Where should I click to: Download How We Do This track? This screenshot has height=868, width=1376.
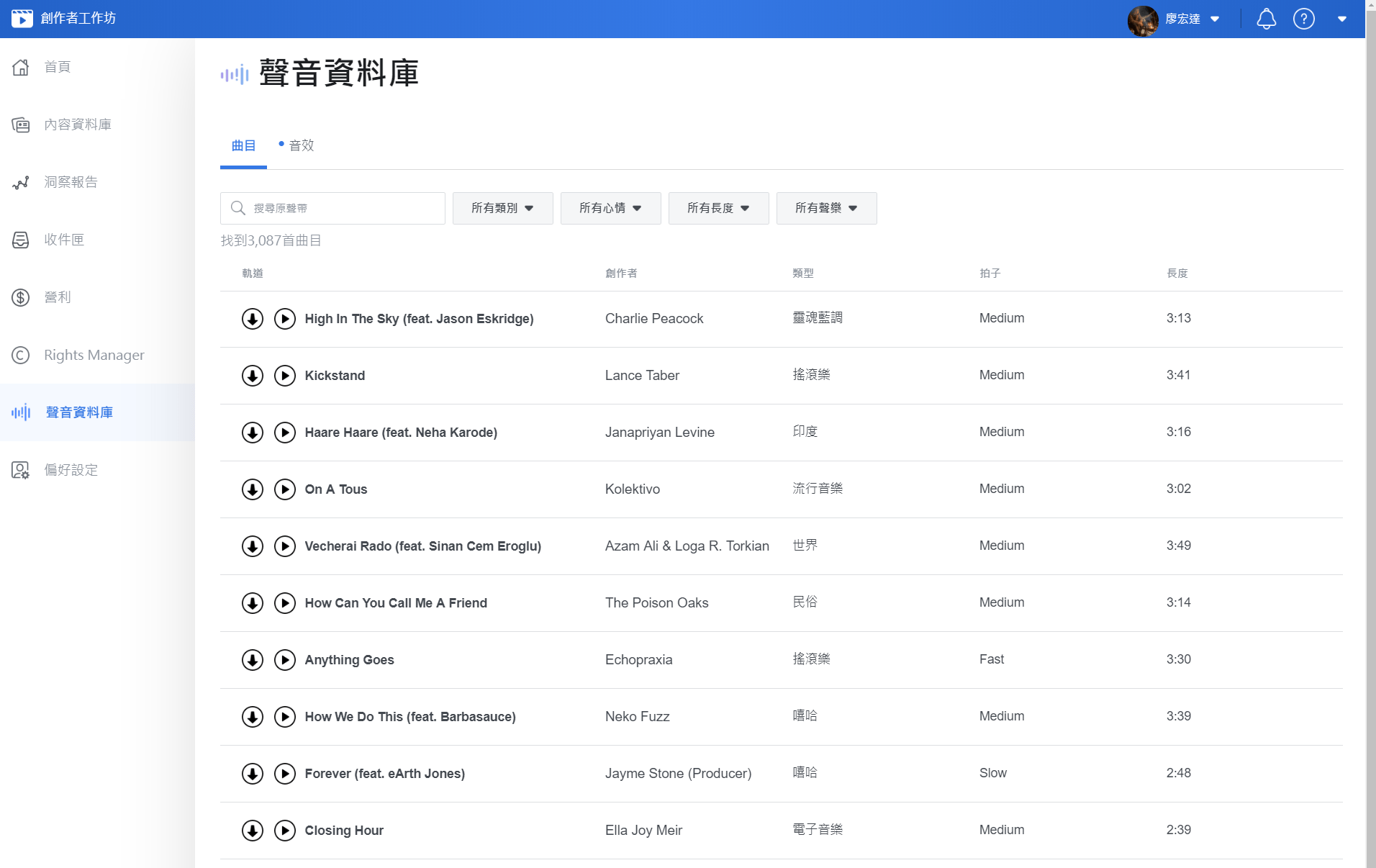253,717
